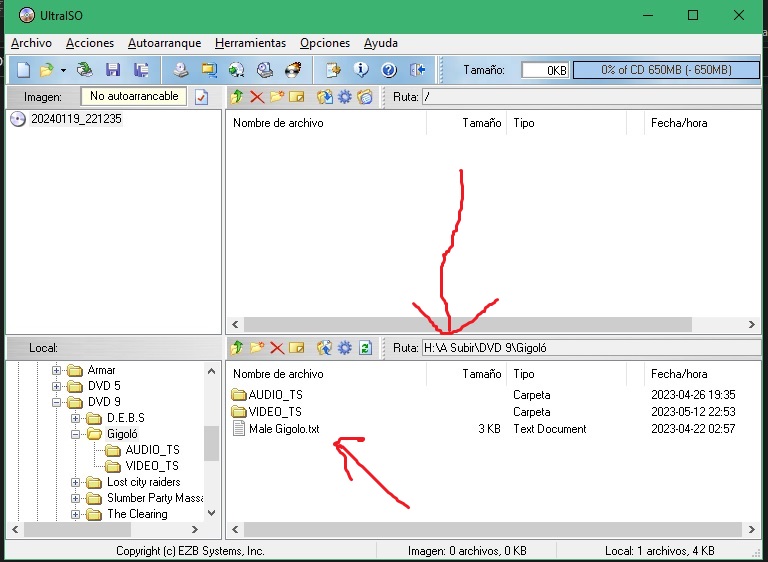Expand the Lost city raiders folder node
768x562 pixels.
tap(75, 483)
